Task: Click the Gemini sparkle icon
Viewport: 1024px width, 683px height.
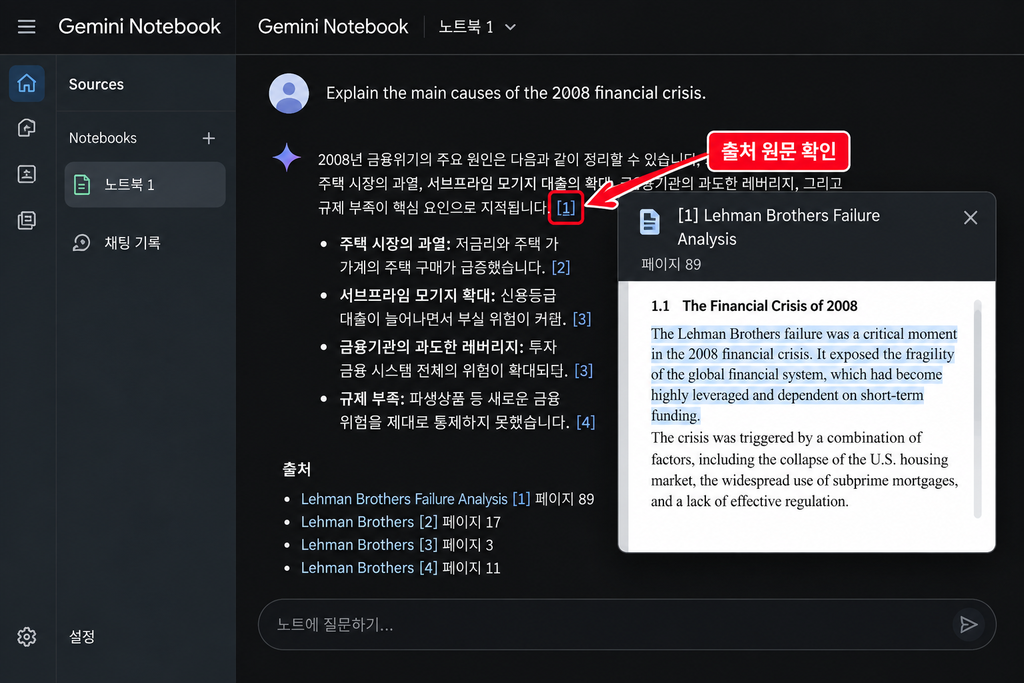Action: coord(286,157)
